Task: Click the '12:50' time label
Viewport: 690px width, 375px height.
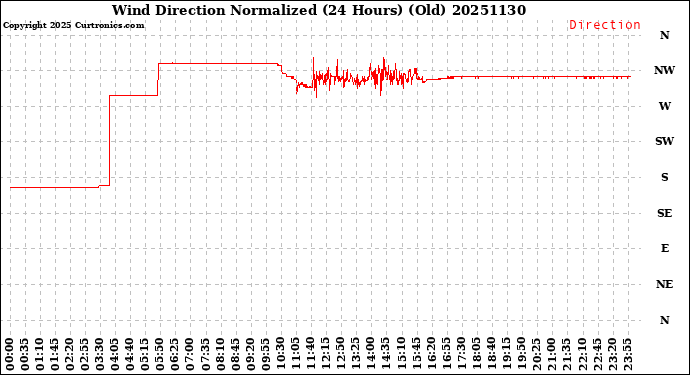Action: point(340,354)
